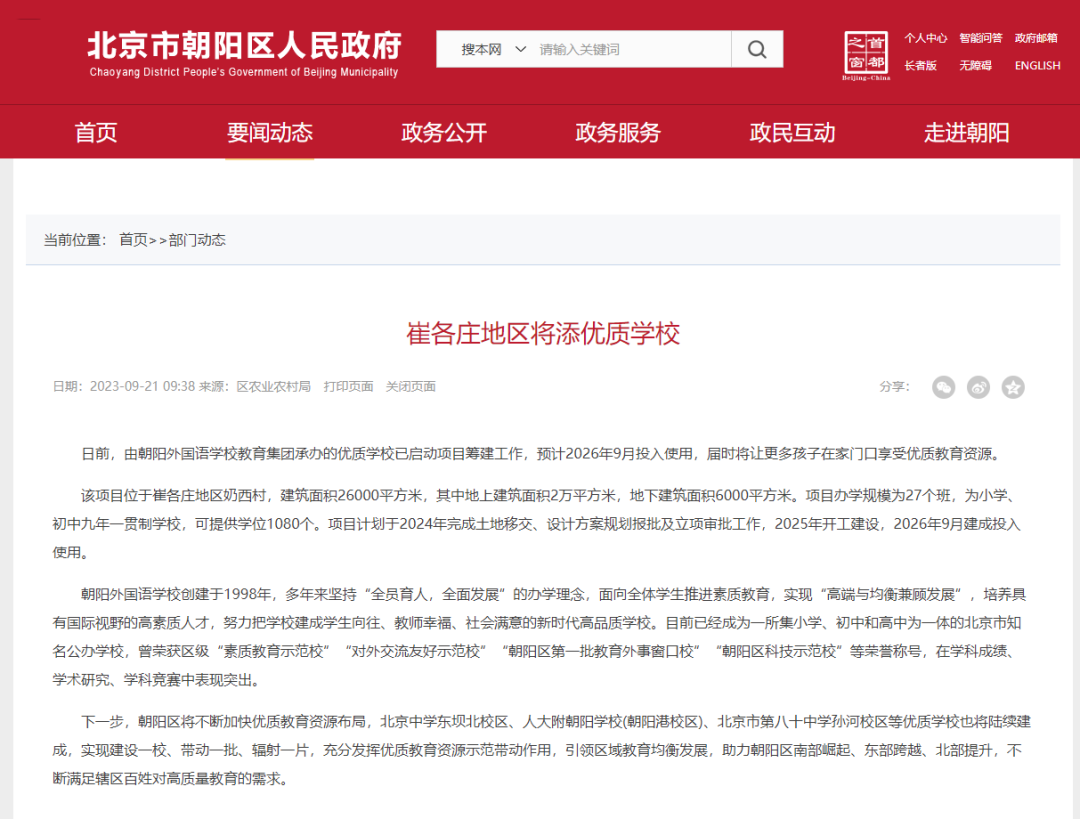Click the 当前位置 label
The image size is (1080, 819).
pyautogui.click(x=74, y=240)
